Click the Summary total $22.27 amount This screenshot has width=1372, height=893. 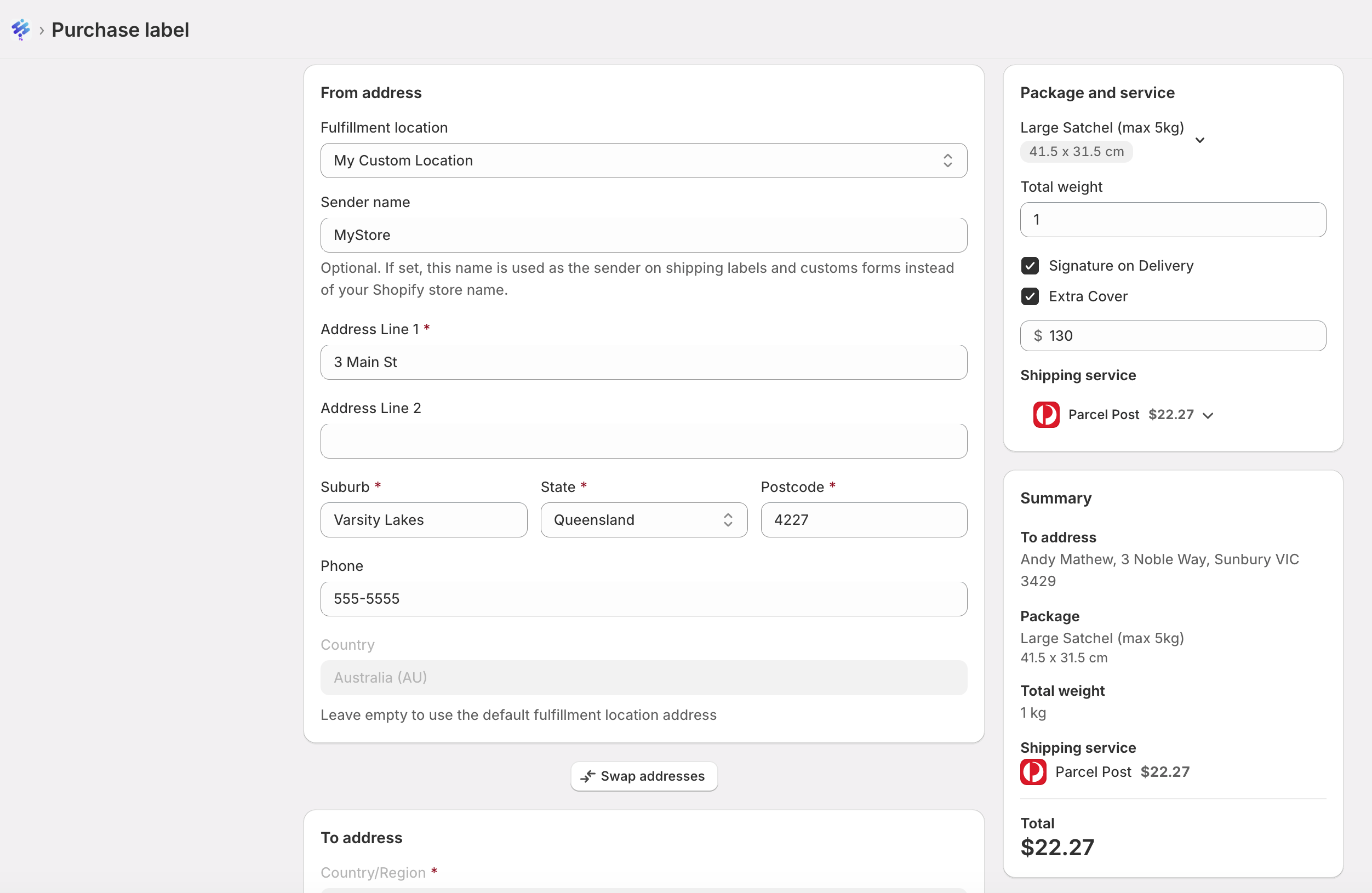[1057, 848]
